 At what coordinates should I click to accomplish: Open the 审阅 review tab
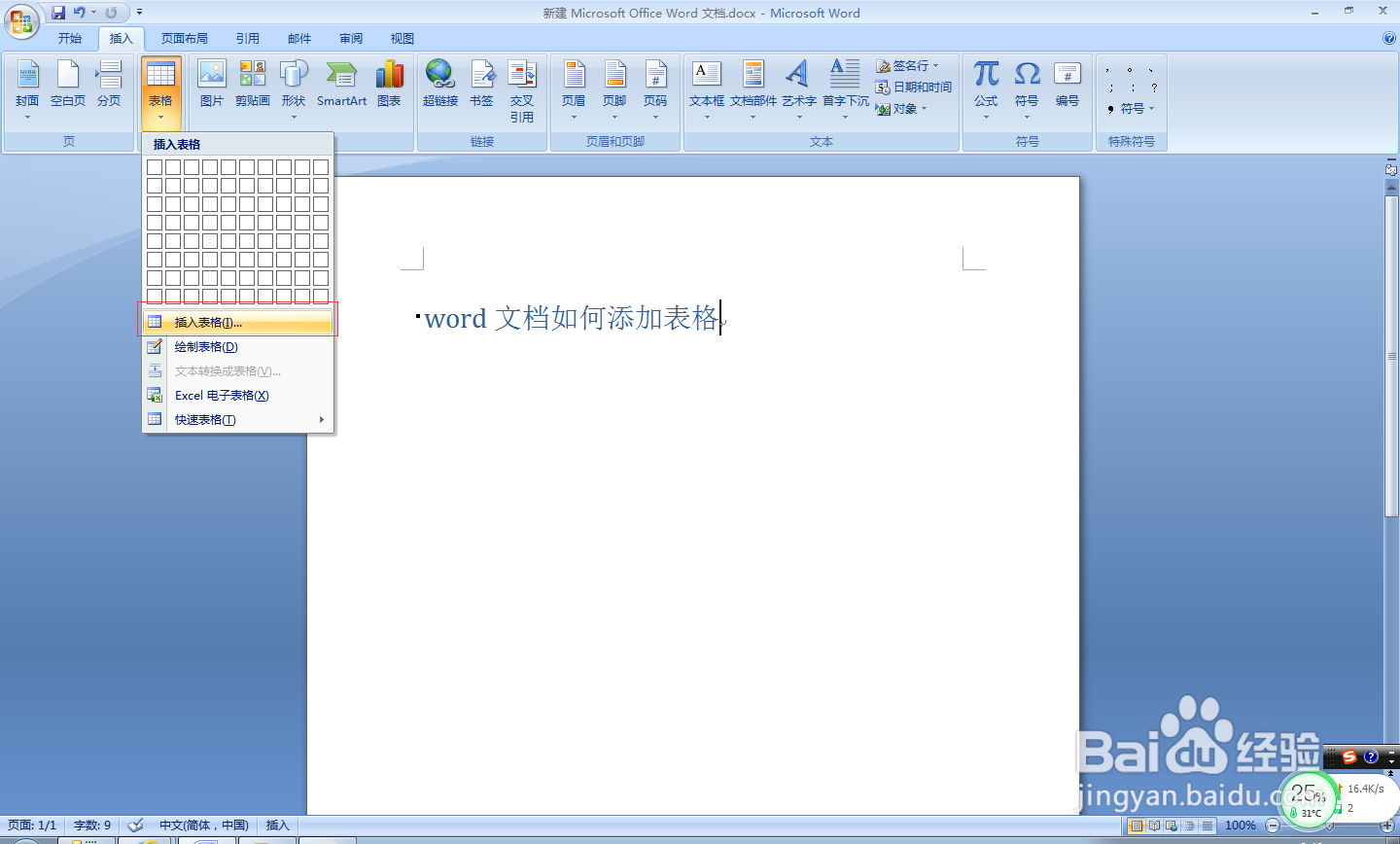[350, 38]
